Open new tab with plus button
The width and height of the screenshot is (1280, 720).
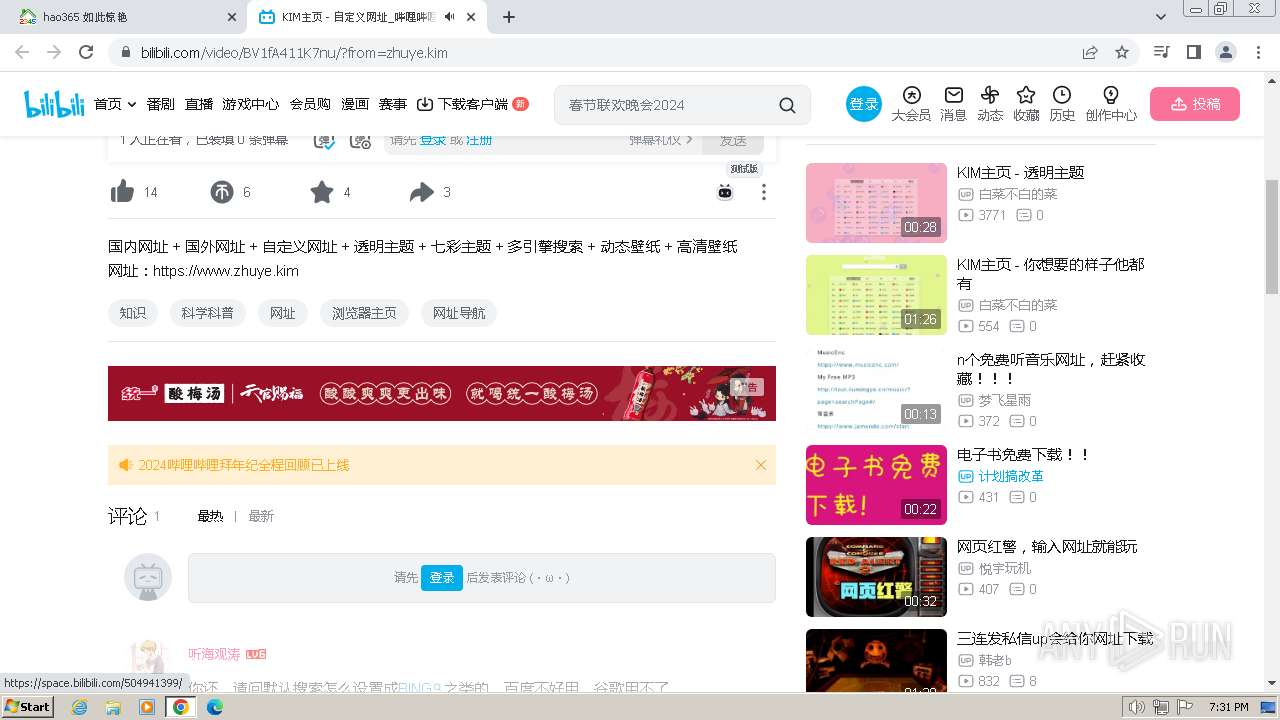(509, 17)
